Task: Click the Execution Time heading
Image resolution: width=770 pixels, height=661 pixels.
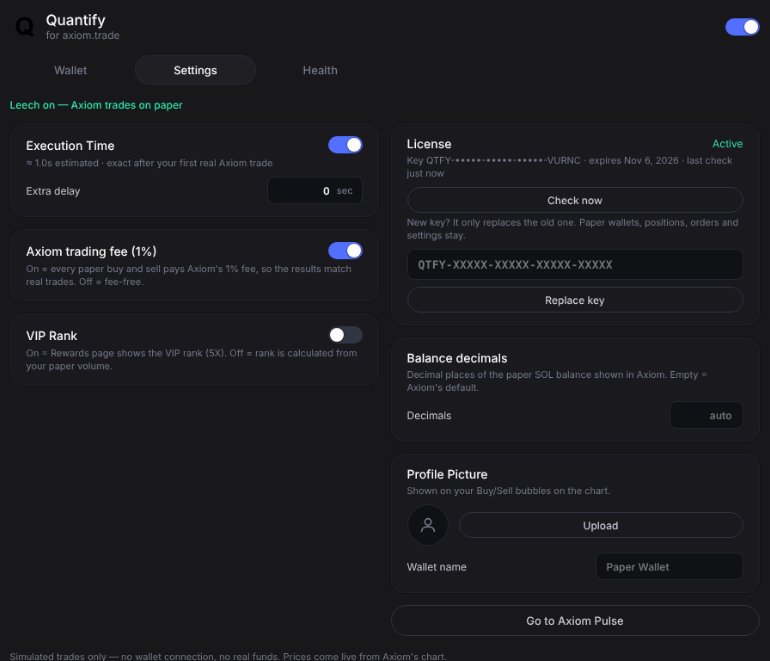Action: coord(70,146)
